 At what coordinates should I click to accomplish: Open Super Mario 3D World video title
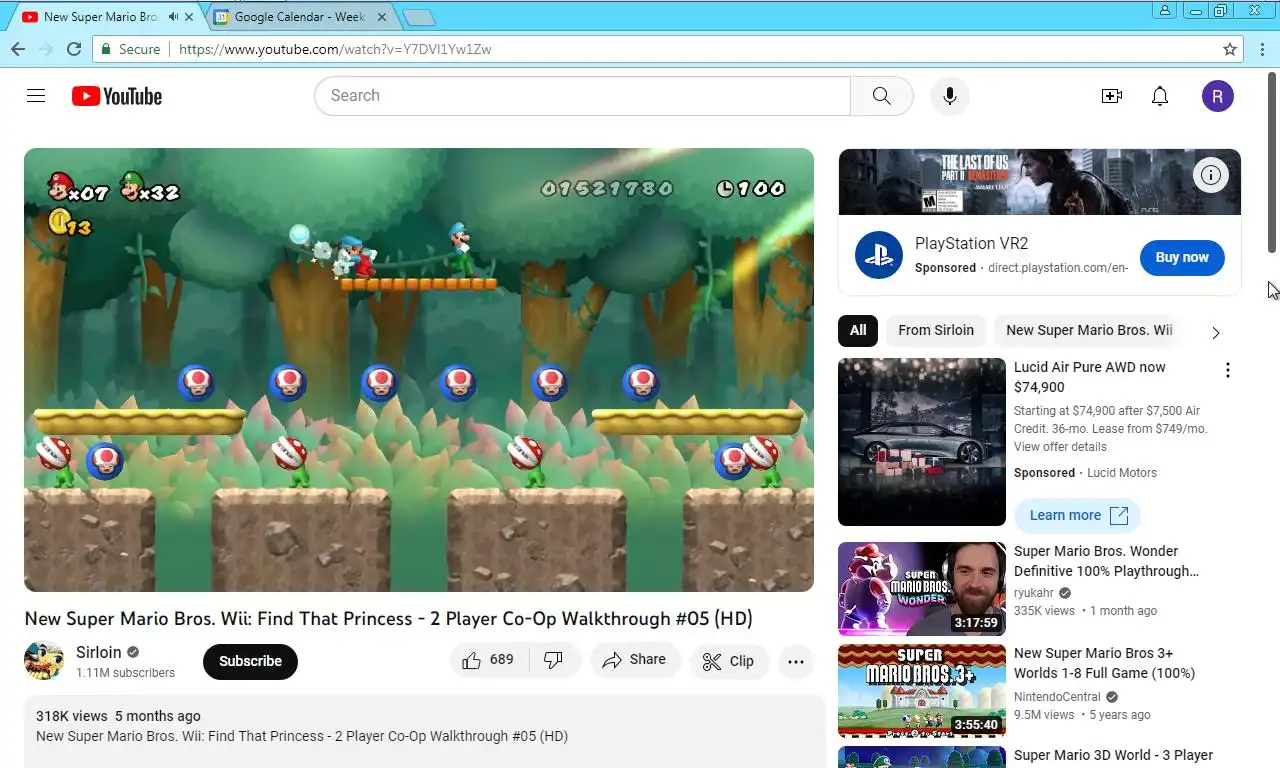pos(1113,755)
